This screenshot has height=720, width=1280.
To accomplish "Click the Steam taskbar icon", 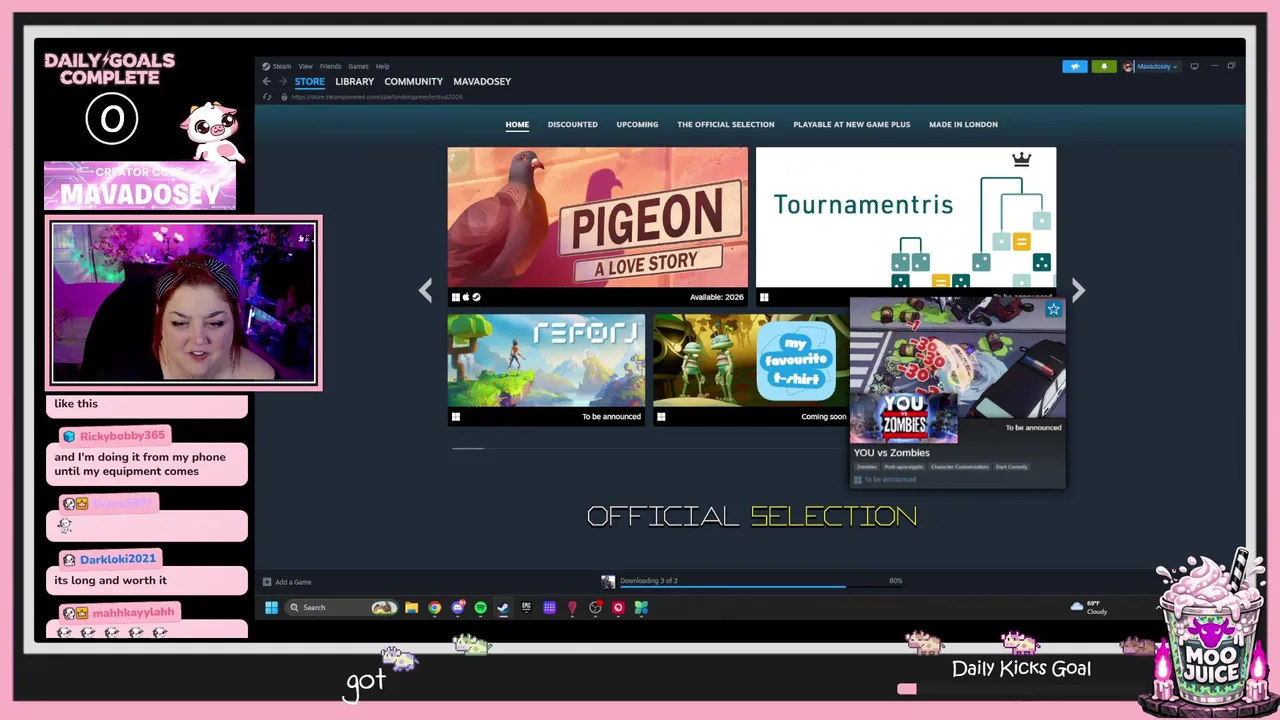I will [x=503, y=607].
